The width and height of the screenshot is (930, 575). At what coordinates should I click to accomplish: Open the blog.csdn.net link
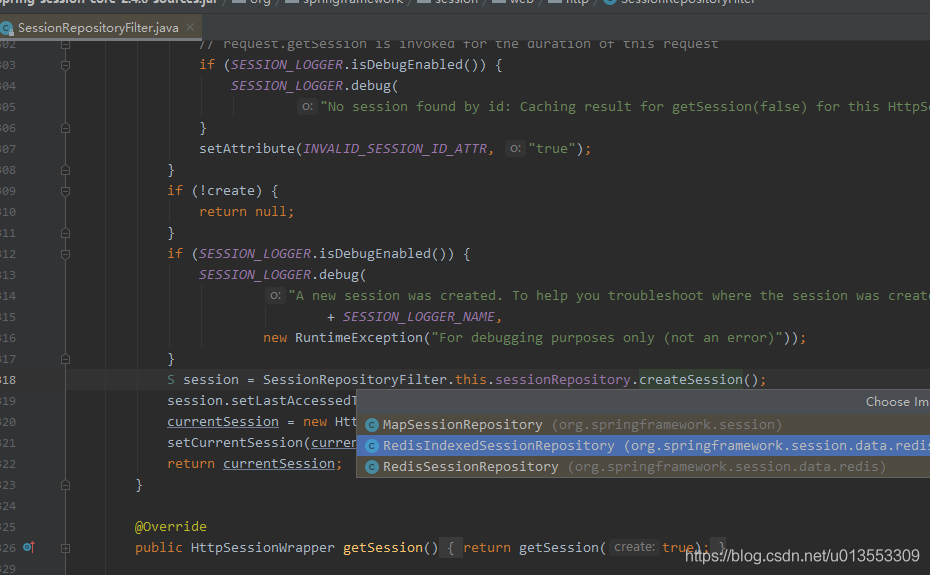click(802, 556)
